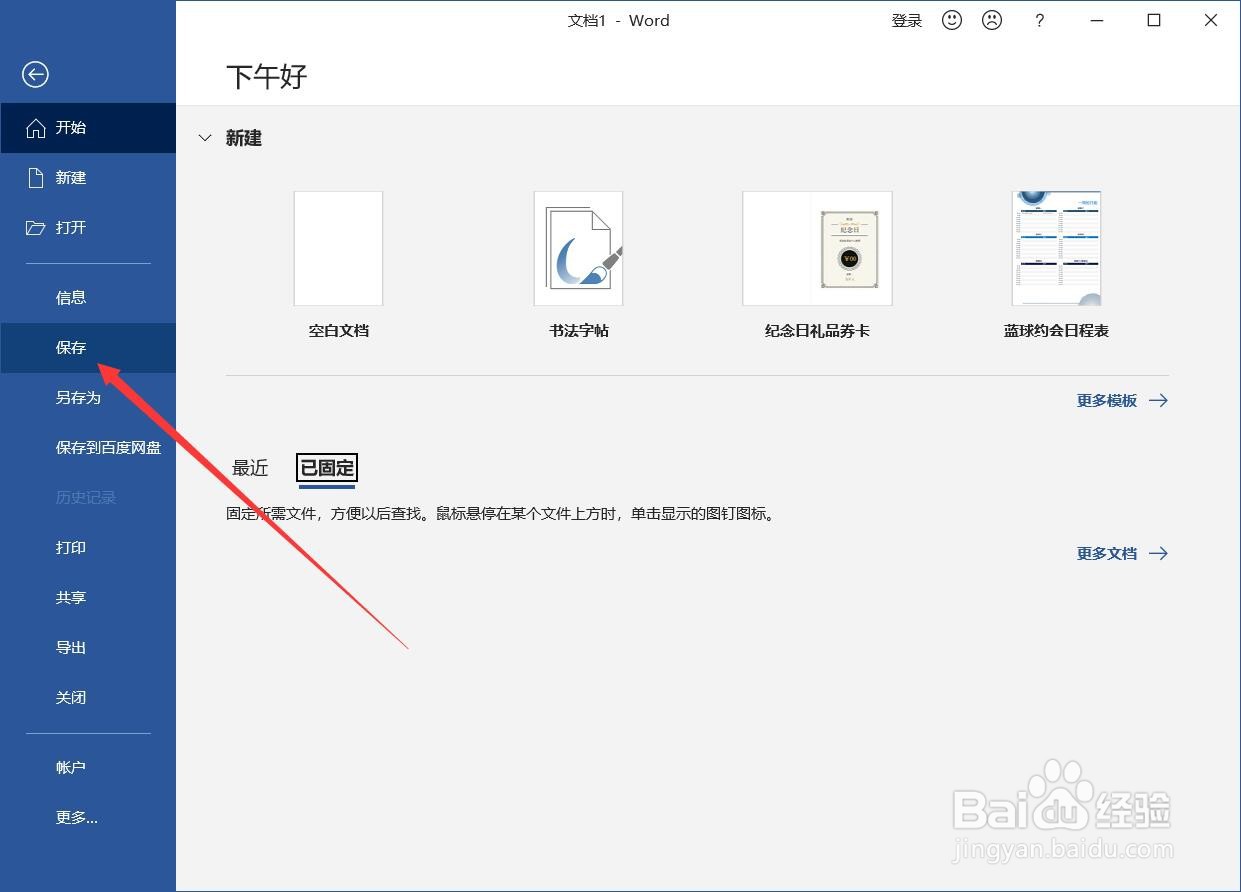This screenshot has height=892, width=1241.
Task: Select 保存到百度网盘 option
Action: (x=88, y=448)
